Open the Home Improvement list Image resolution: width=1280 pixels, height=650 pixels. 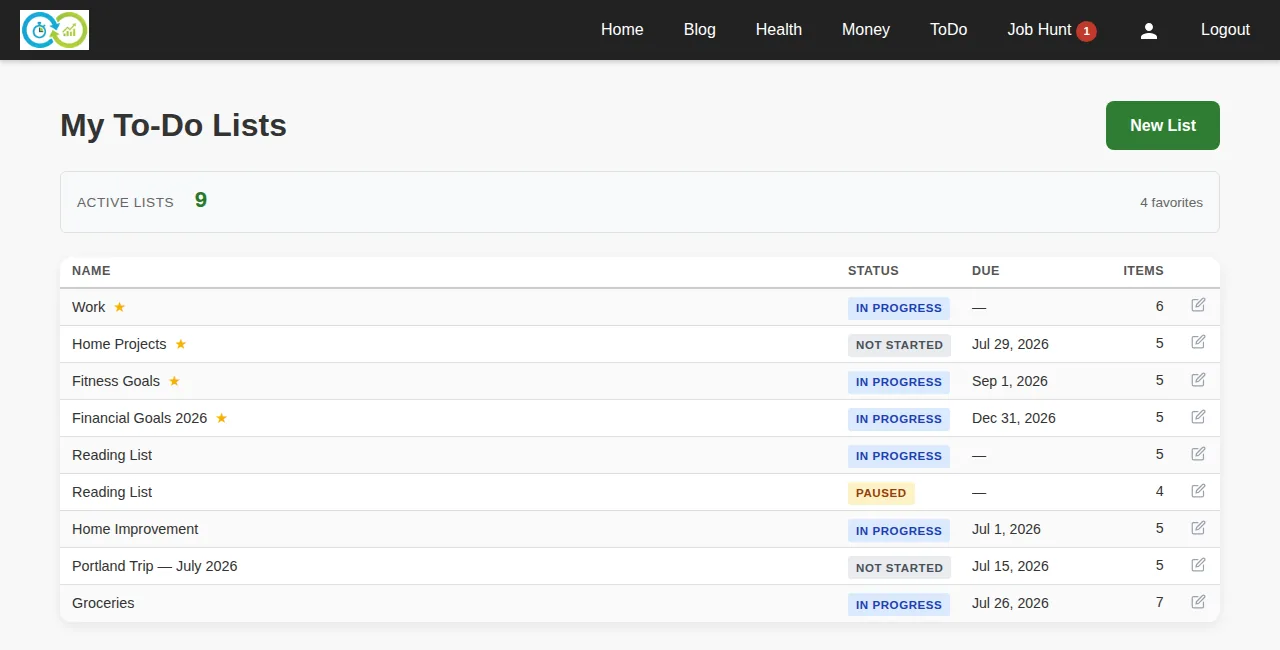135,529
